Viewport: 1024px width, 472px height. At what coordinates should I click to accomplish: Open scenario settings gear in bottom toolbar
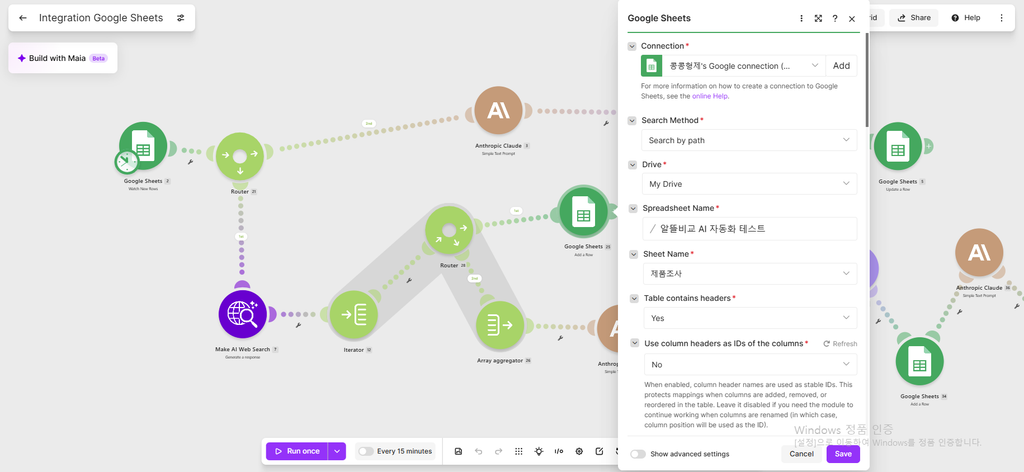tap(579, 451)
